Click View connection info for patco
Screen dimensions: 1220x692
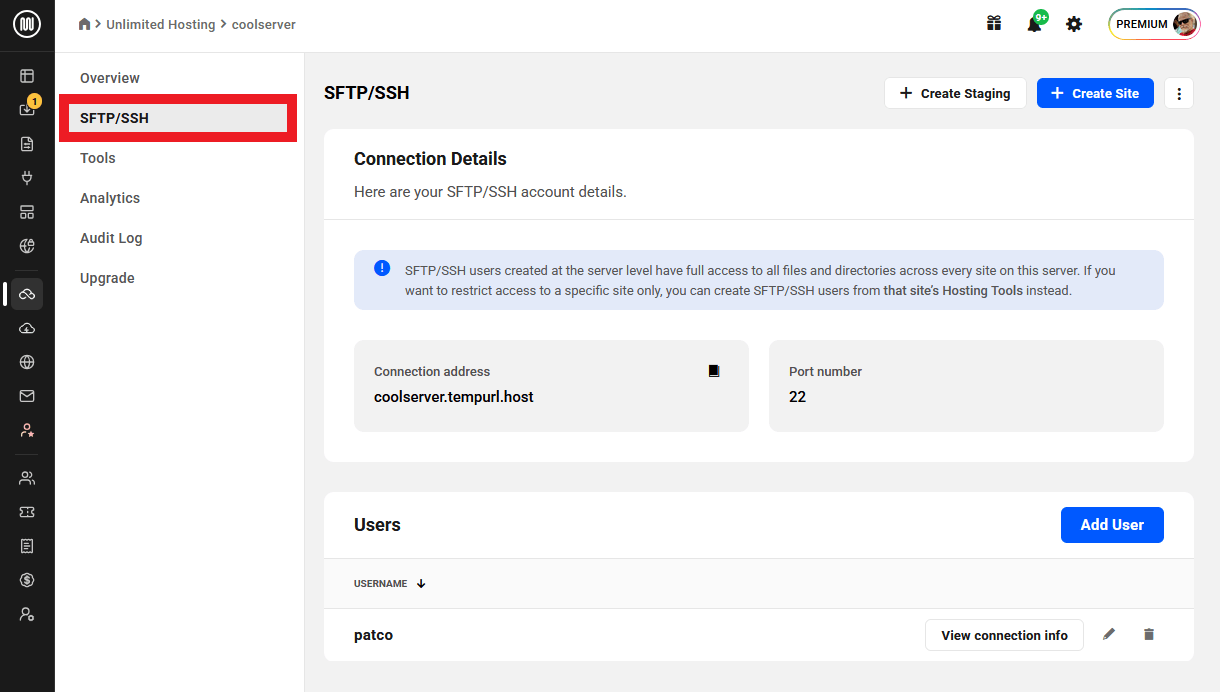click(1004, 635)
